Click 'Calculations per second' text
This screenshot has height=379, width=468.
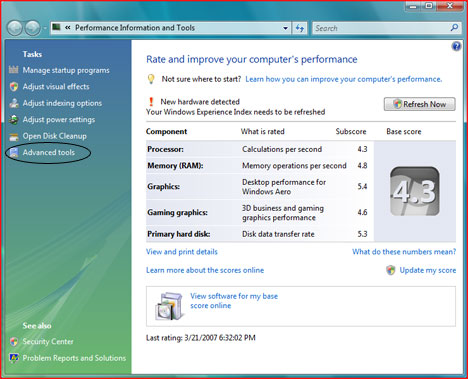point(282,149)
